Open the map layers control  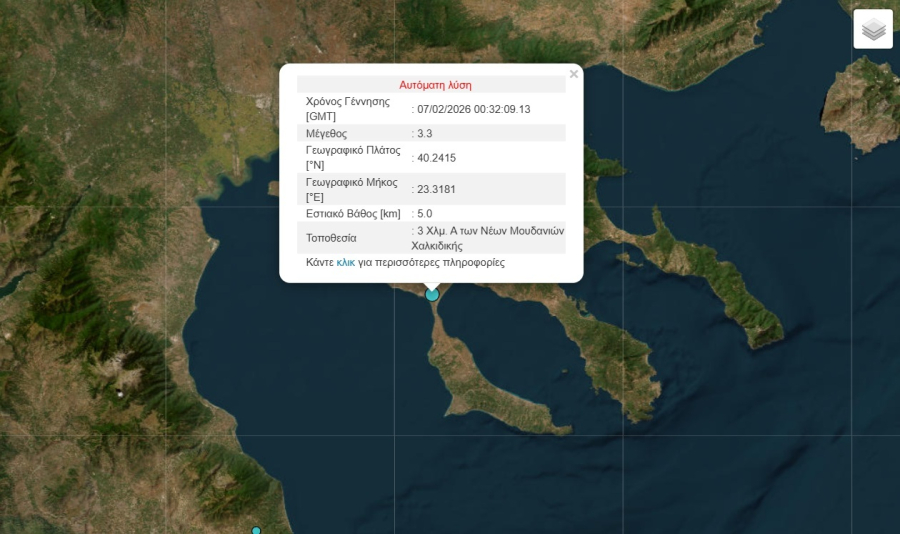(873, 29)
